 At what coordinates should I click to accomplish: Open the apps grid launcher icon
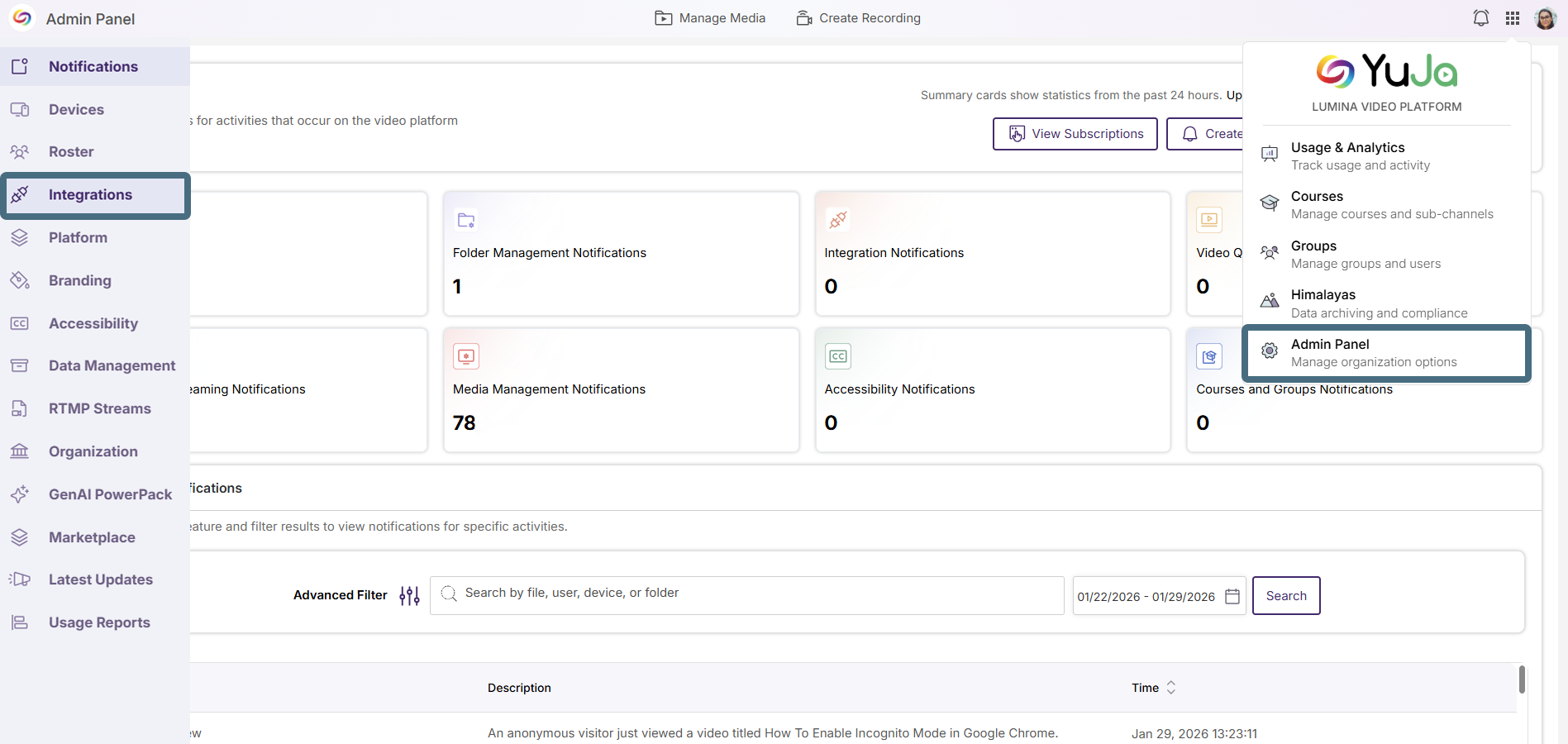(1513, 18)
